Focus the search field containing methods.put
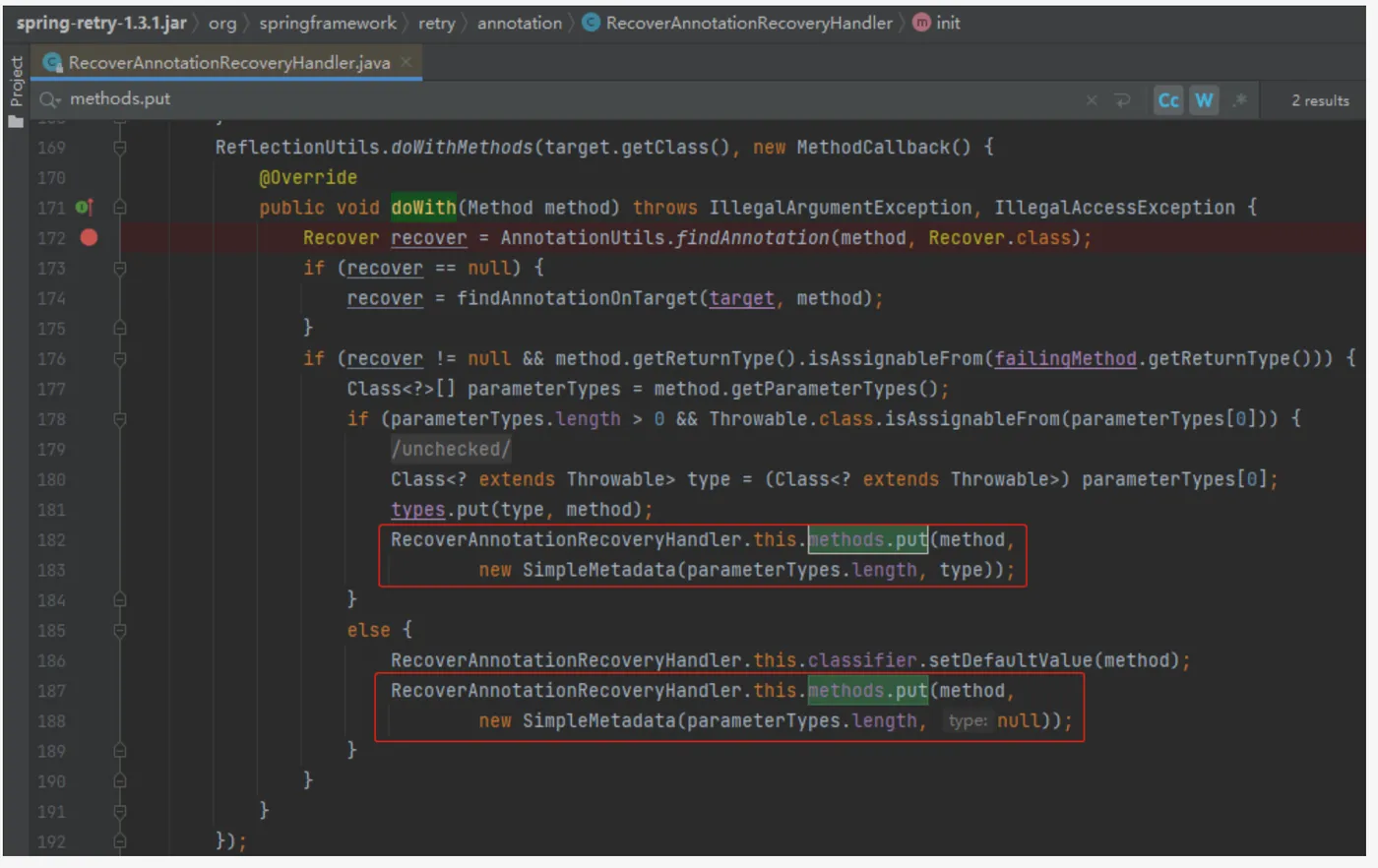This screenshot has width=1378, height=868. [571, 99]
